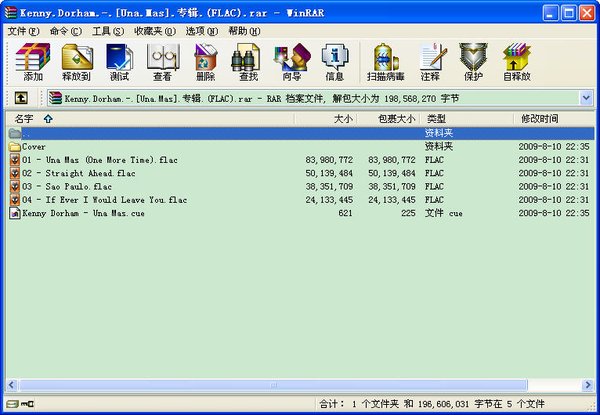Click size value 83,980,772 in 大小 column
The width and height of the screenshot is (600, 415).
tap(329, 160)
